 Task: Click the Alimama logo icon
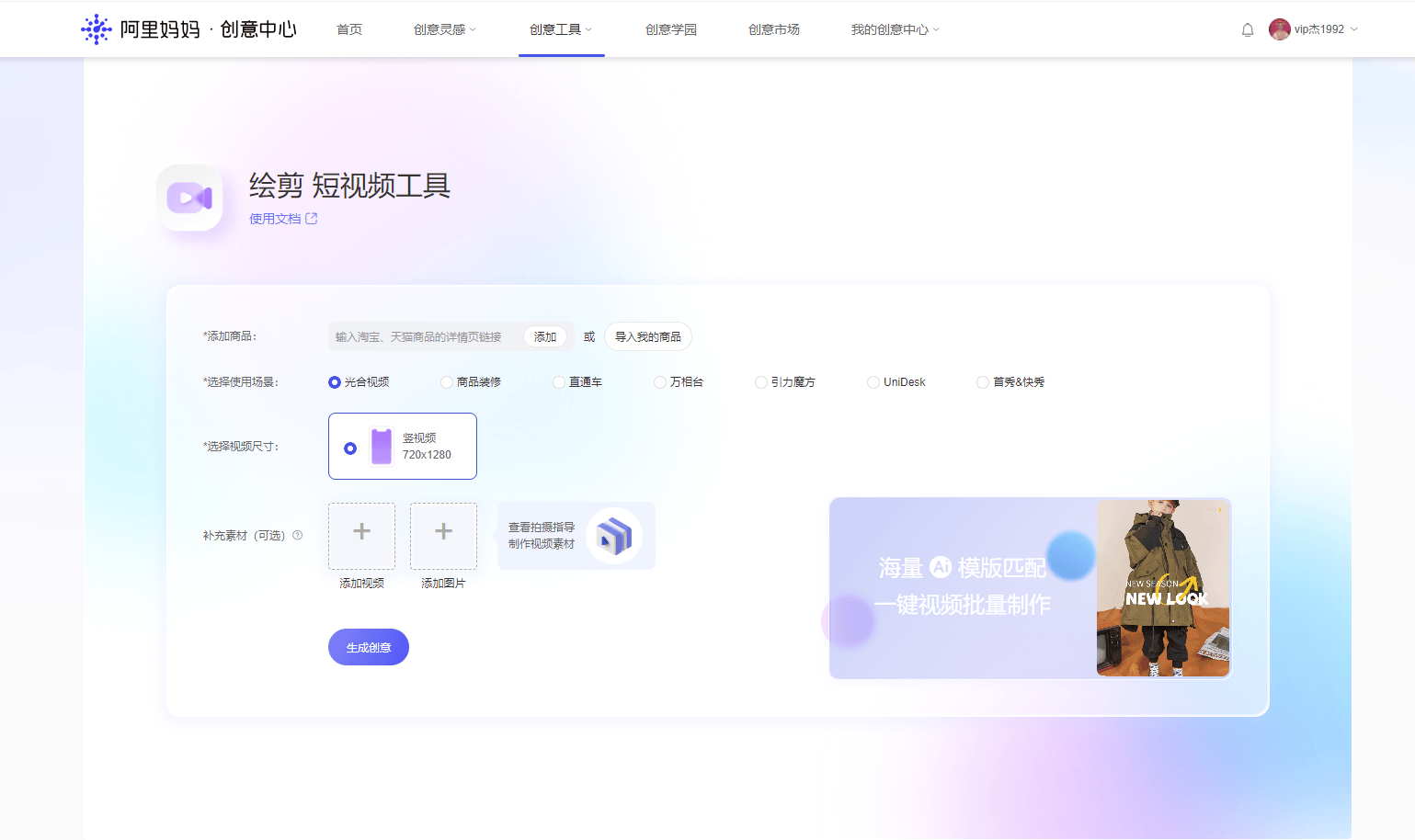(96, 29)
